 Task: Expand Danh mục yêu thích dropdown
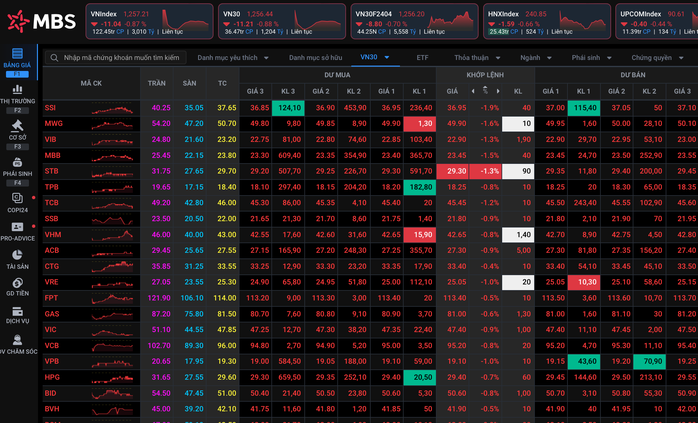[x=266, y=58]
